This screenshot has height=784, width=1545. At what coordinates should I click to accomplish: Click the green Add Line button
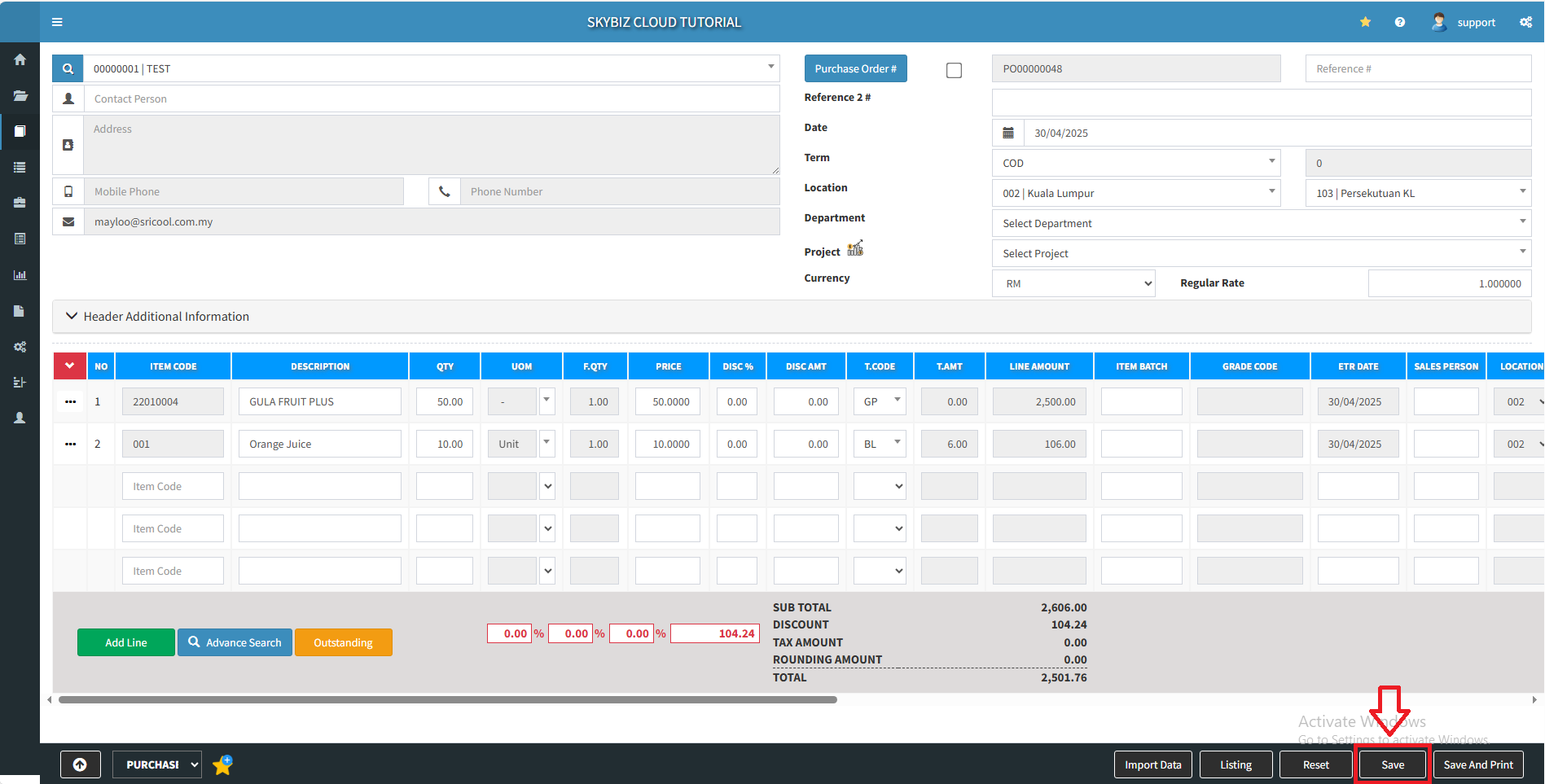(x=126, y=642)
